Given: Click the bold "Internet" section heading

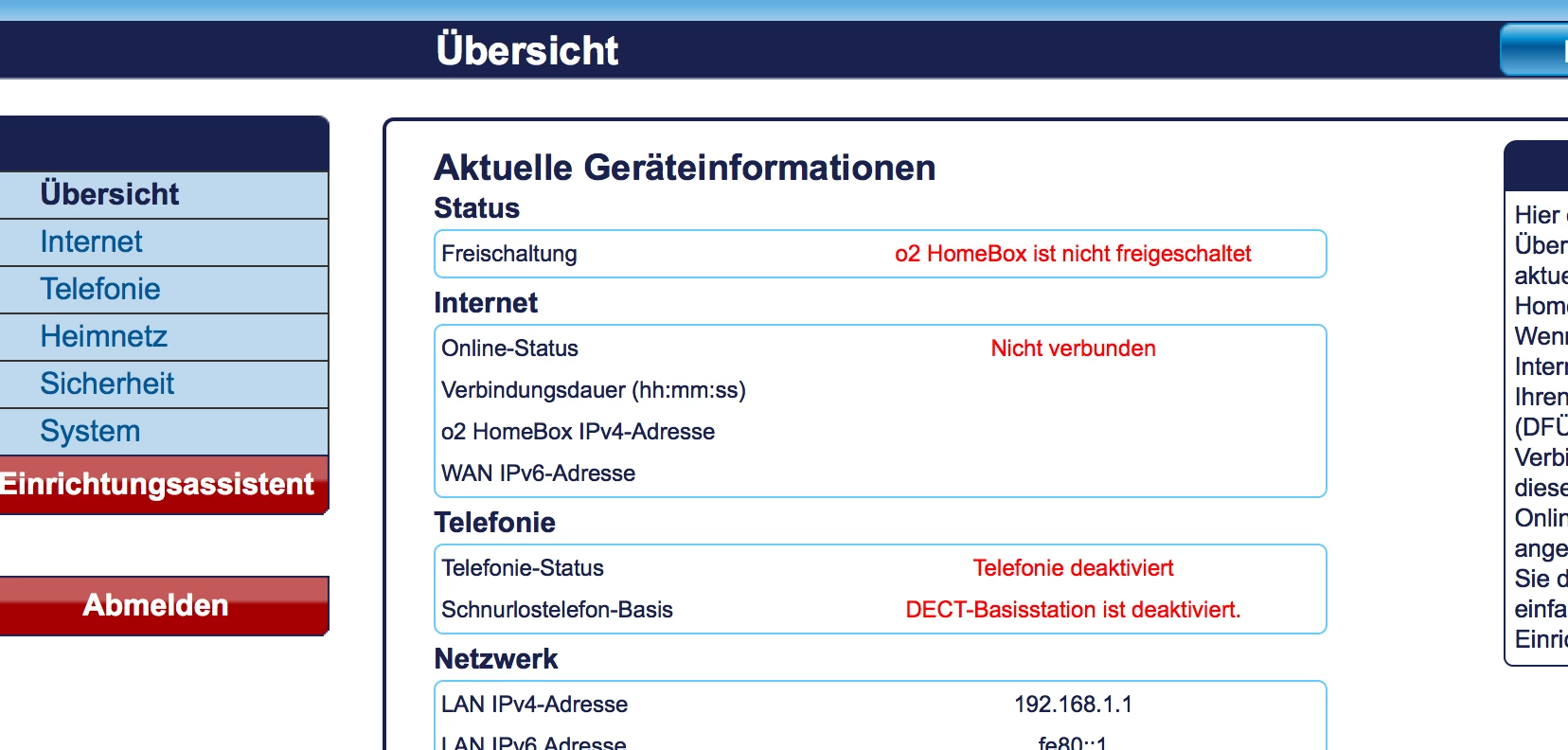Looking at the screenshot, I should pyautogui.click(x=486, y=303).
